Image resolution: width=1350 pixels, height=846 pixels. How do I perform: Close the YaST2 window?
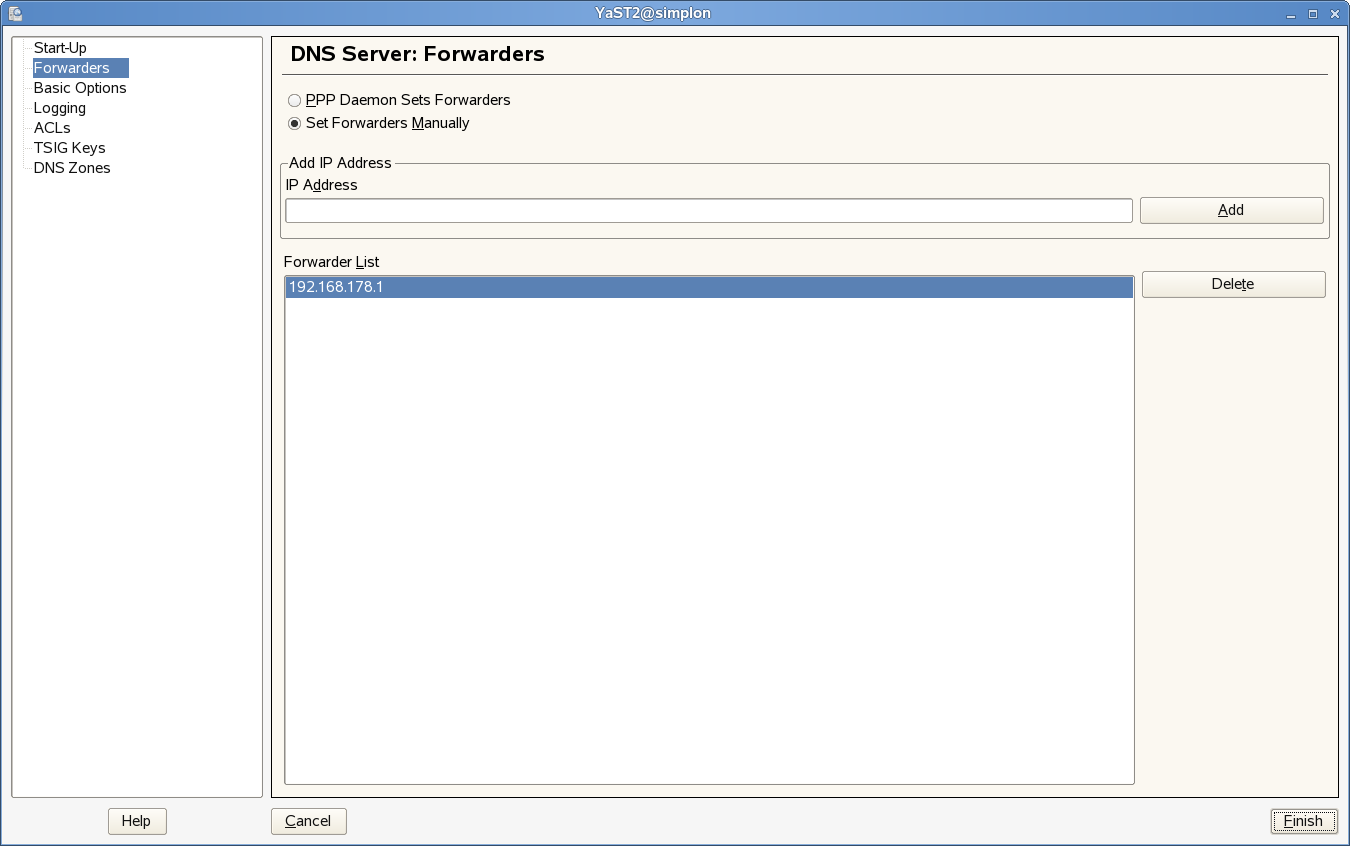tap(1333, 13)
